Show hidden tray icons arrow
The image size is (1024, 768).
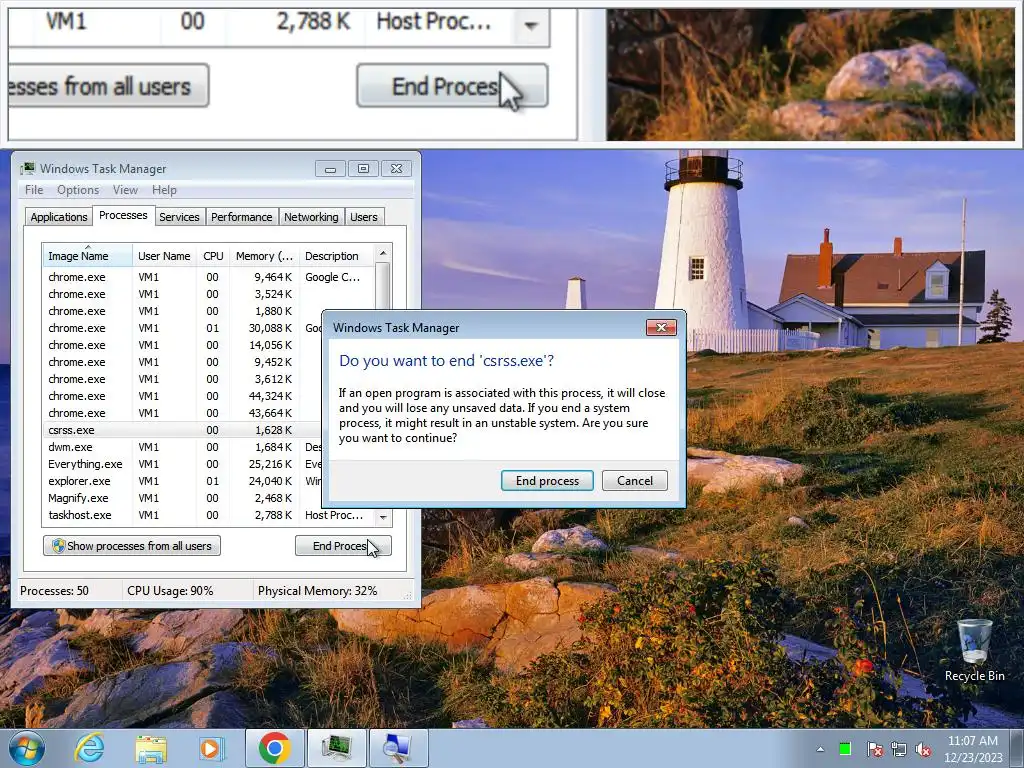point(820,749)
